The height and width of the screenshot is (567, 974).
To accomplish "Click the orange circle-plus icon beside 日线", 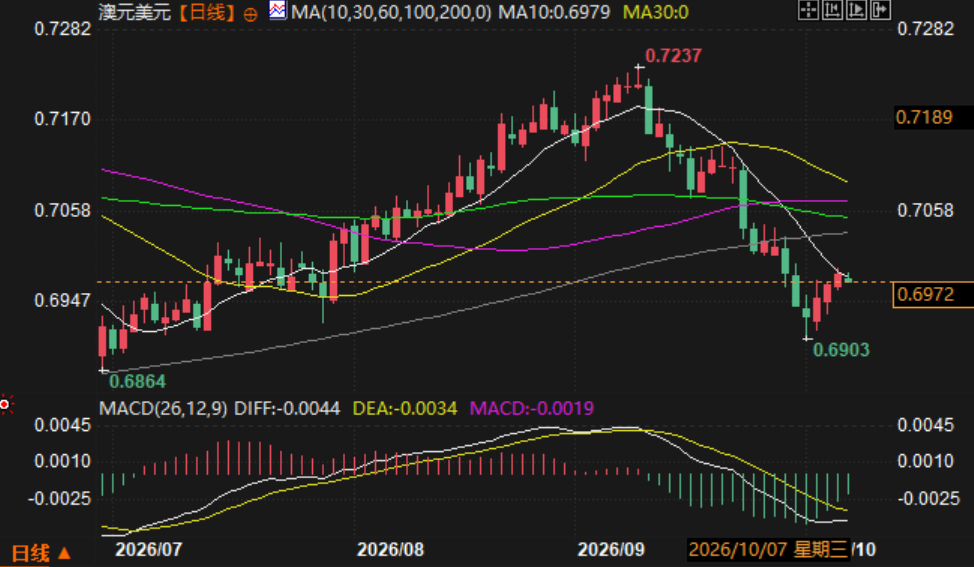I will pos(250,14).
